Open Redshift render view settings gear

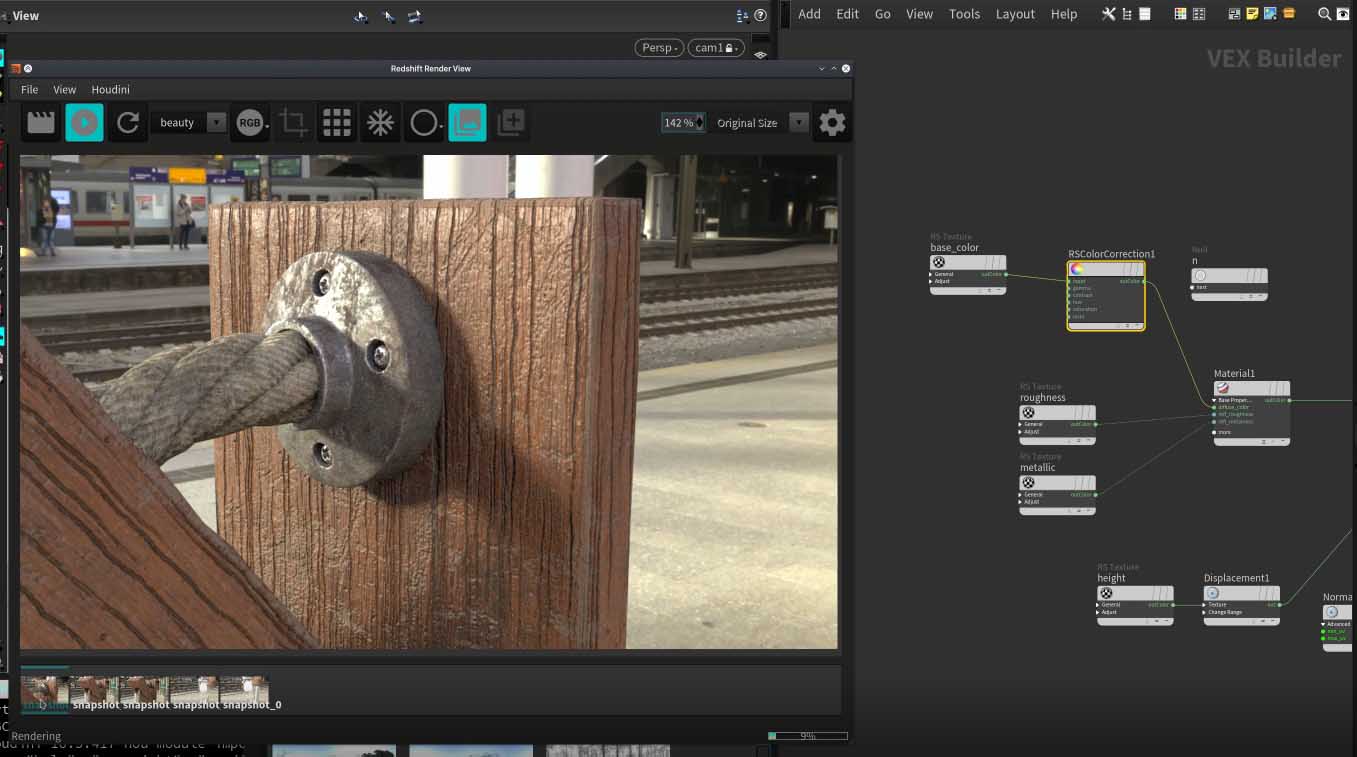(x=832, y=123)
